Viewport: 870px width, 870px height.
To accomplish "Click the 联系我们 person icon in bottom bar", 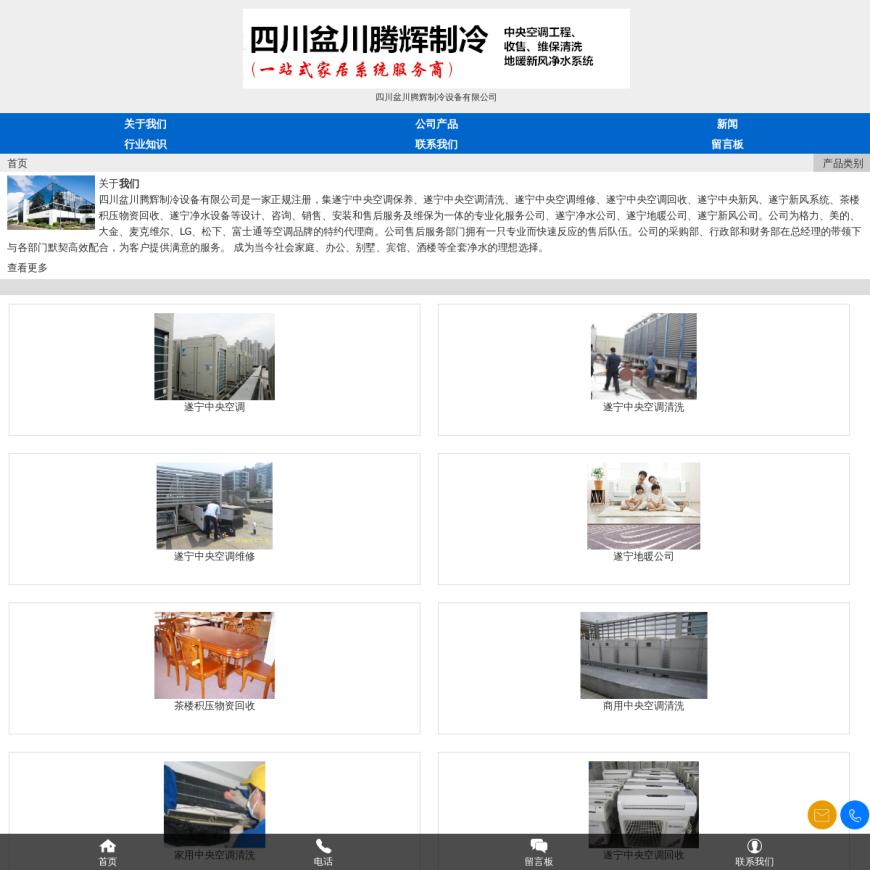I will [x=754, y=846].
